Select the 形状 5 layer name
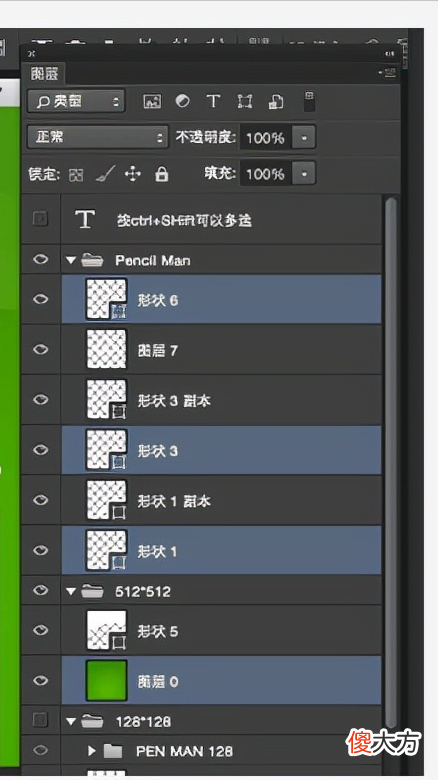Image resolution: width=438 pixels, height=780 pixels. click(x=157, y=631)
